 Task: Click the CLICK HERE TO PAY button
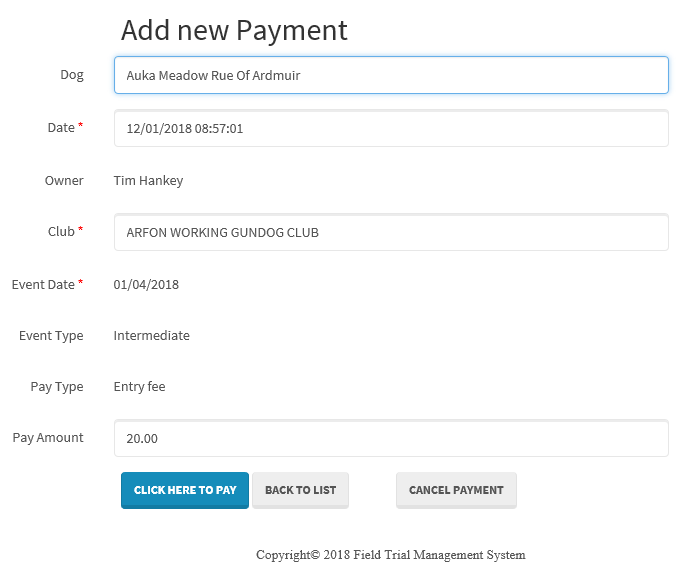point(185,490)
